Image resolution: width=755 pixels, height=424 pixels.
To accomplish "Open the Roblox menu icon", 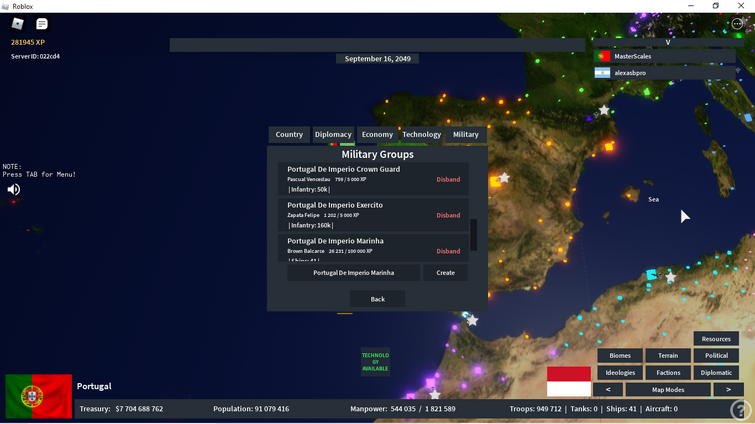I will pyautogui.click(x=18, y=24).
